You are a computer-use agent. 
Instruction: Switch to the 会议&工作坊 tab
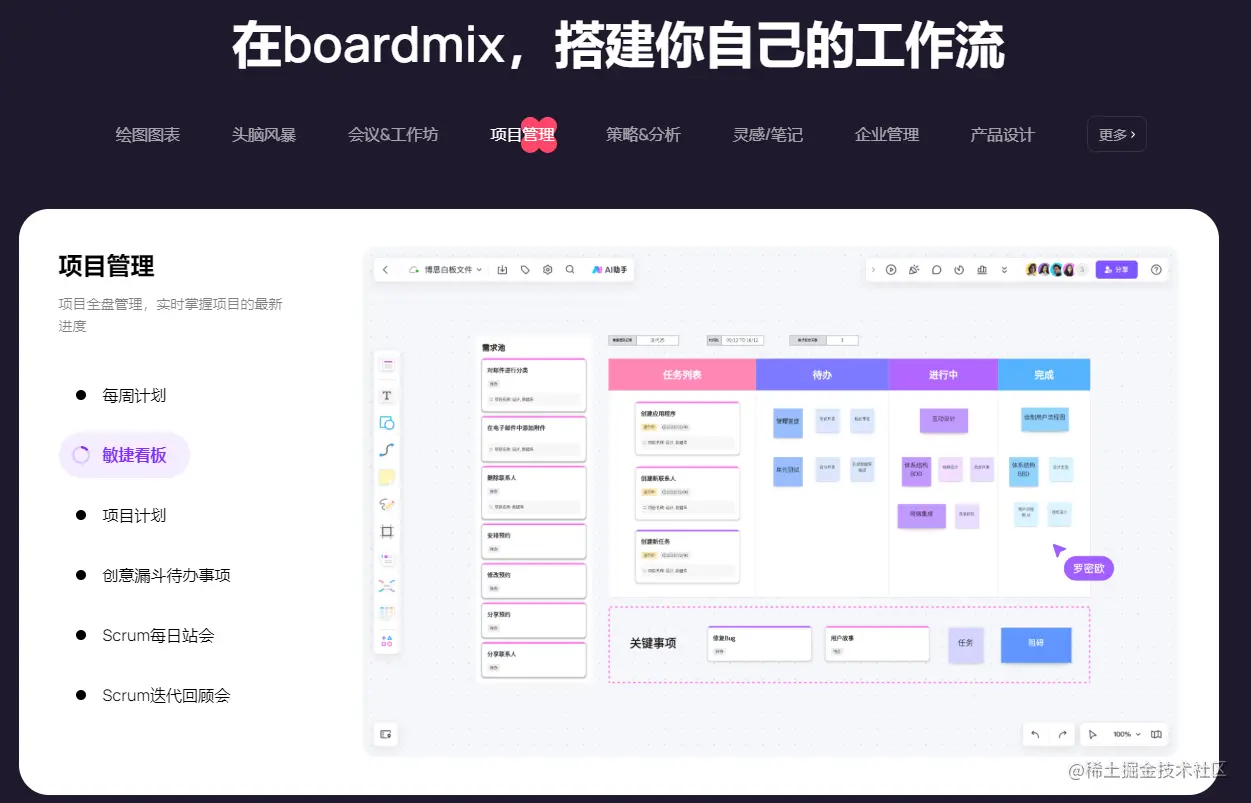393,134
